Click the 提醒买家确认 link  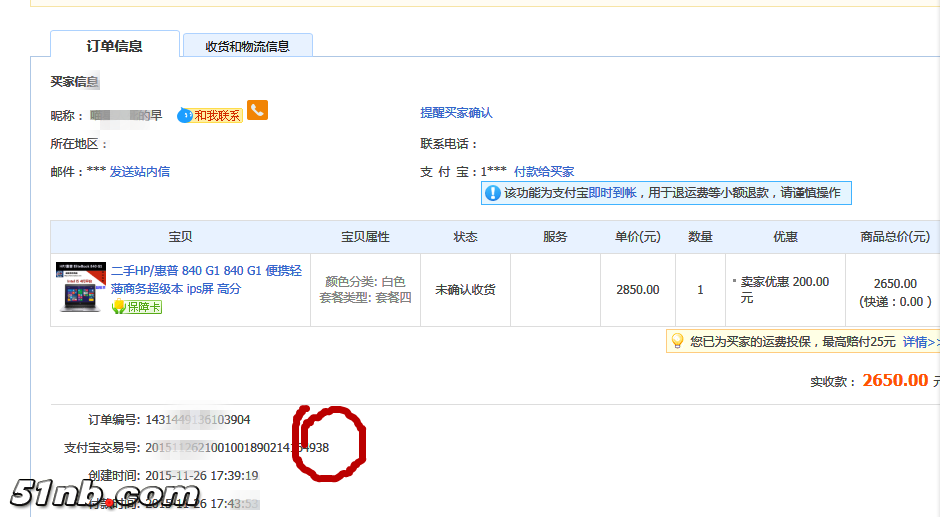pyautogui.click(x=456, y=113)
